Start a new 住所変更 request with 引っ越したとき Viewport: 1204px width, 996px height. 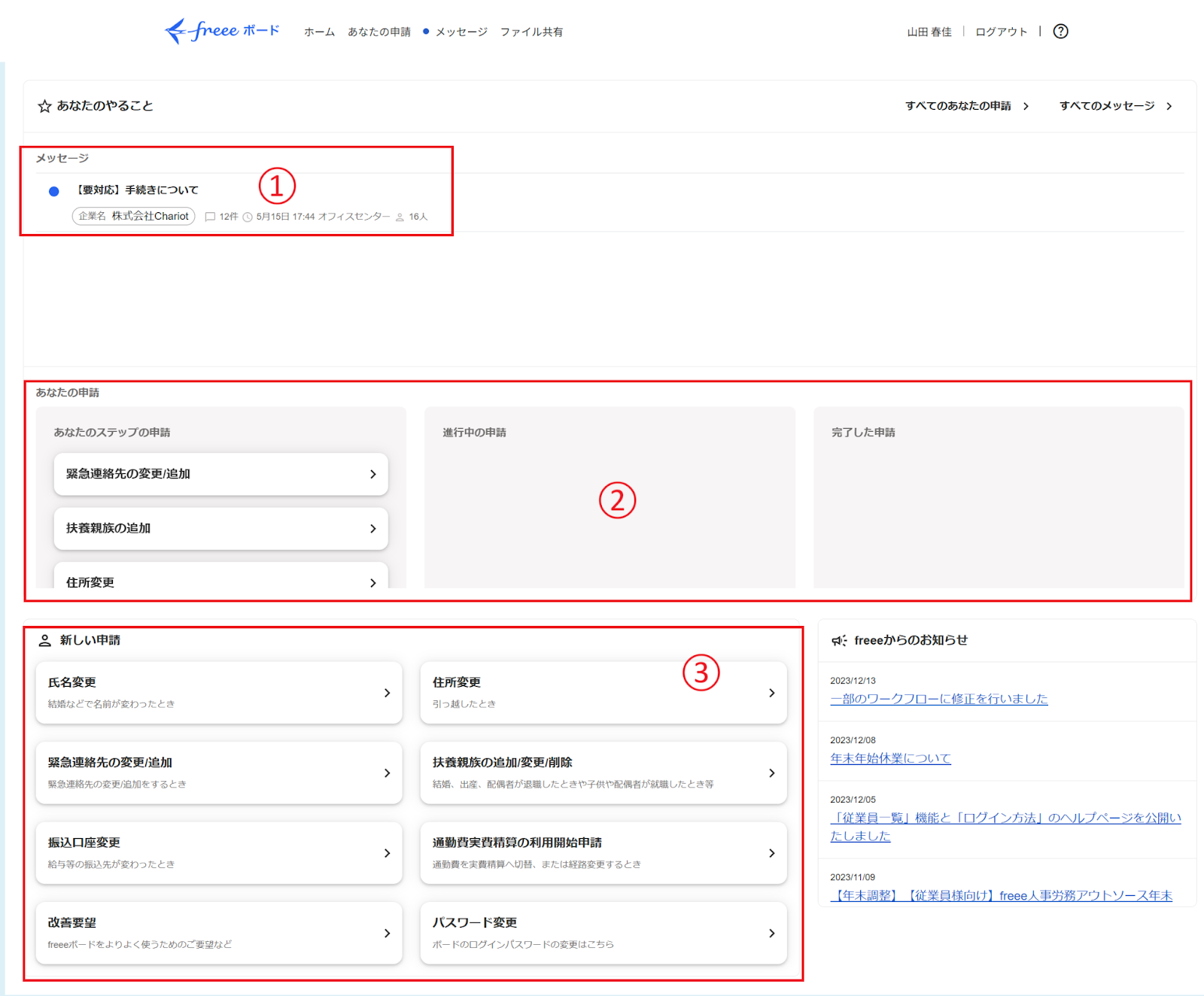click(x=604, y=693)
